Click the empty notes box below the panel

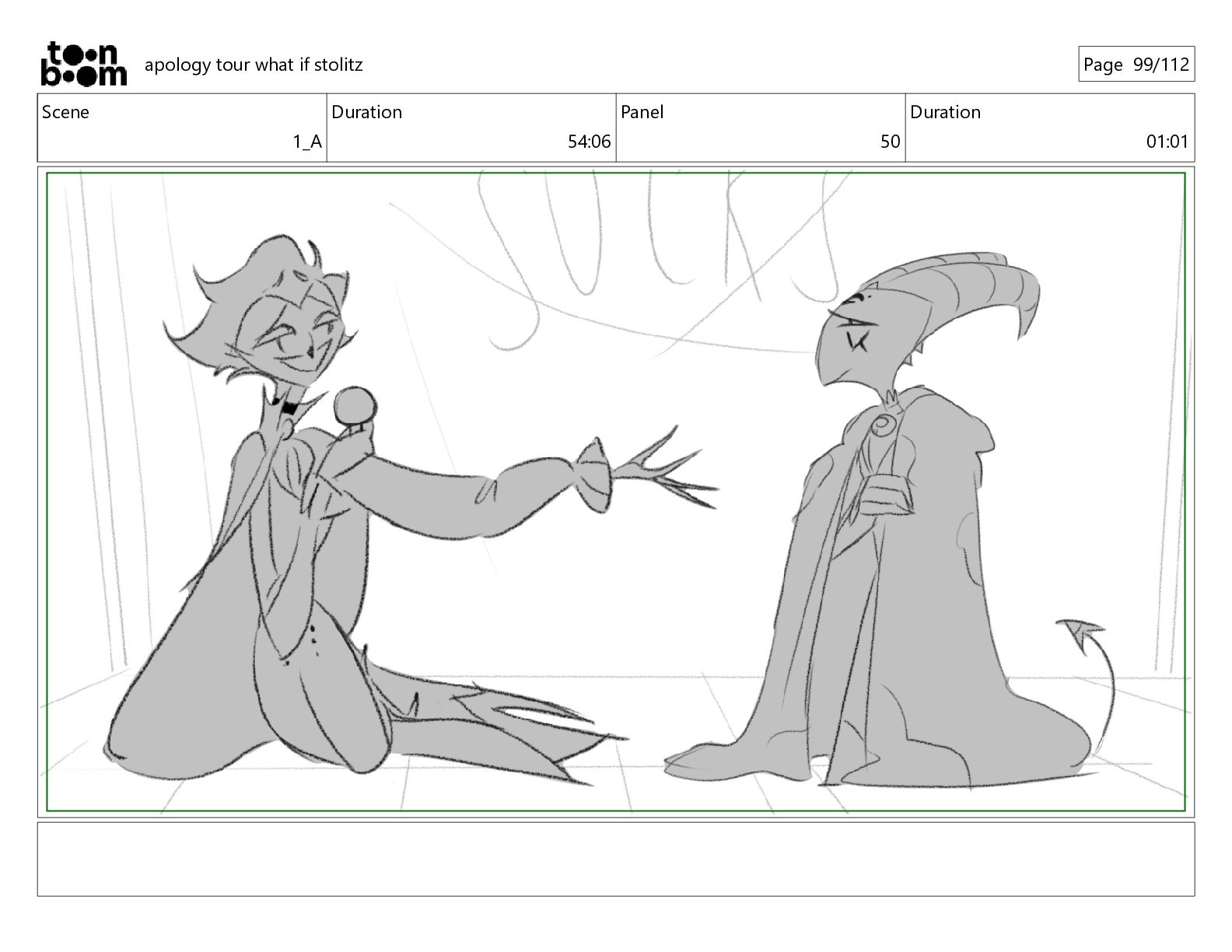pyautogui.click(x=616, y=859)
